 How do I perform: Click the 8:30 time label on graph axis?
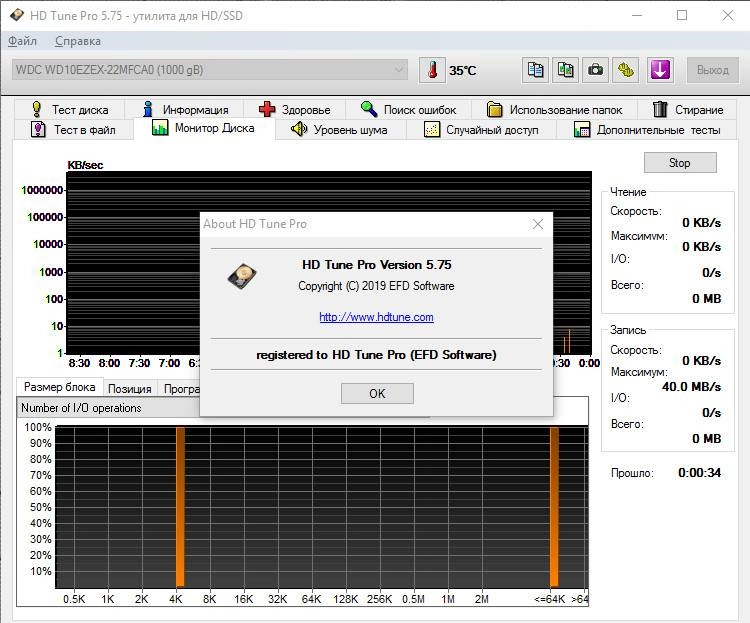coord(79,363)
